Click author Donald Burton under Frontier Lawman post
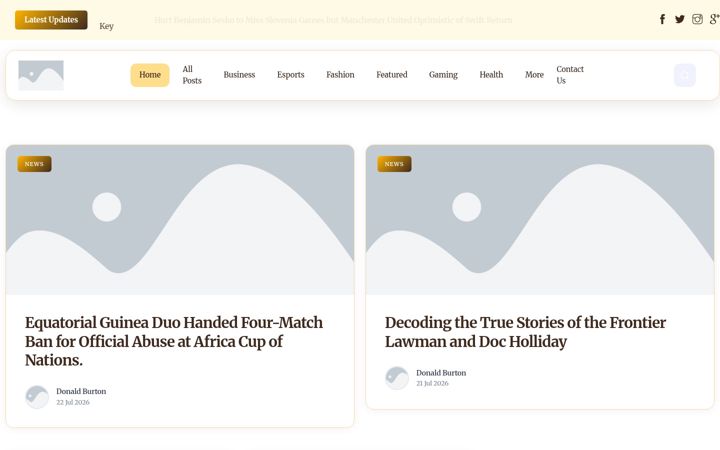The height and width of the screenshot is (450, 720). (x=441, y=373)
